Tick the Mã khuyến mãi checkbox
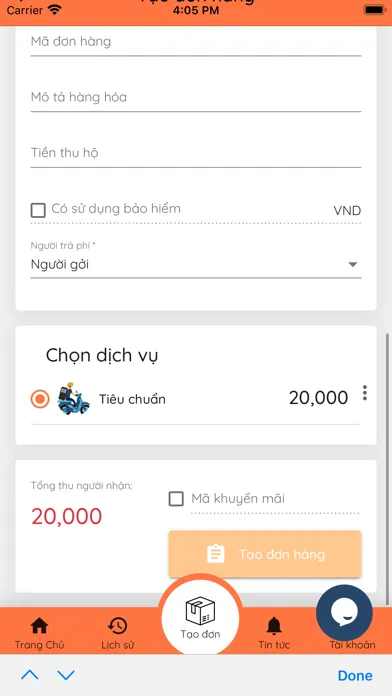 click(176, 498)
